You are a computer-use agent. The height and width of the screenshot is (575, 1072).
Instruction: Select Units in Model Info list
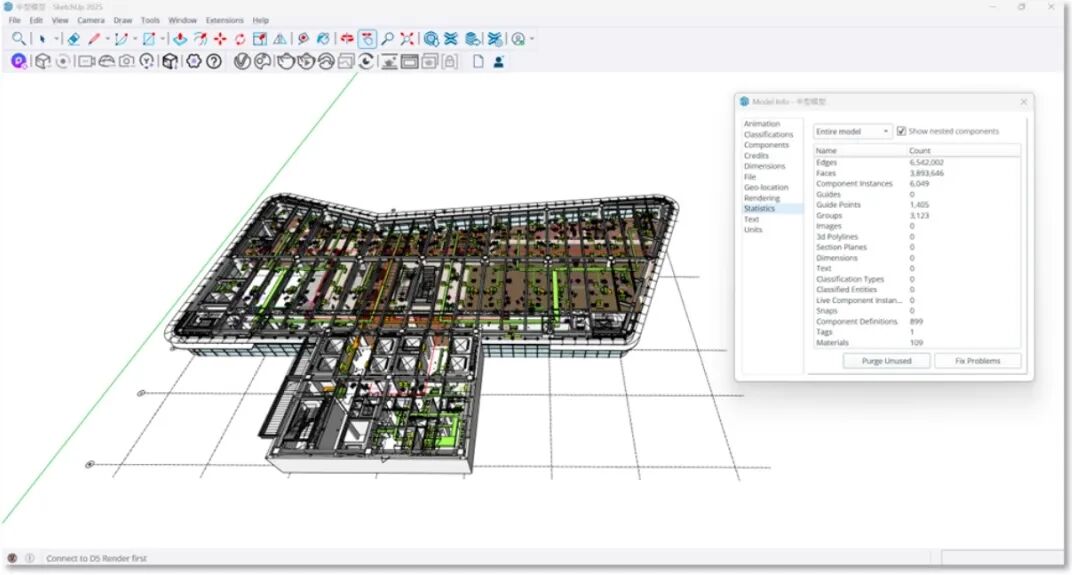[753, 230]
